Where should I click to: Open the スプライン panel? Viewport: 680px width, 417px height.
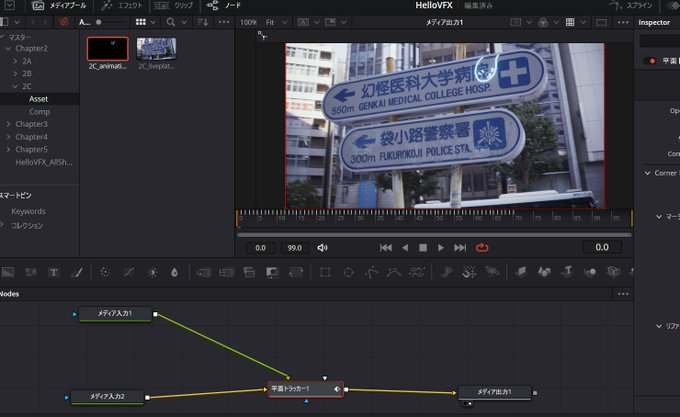click(631, 6)
